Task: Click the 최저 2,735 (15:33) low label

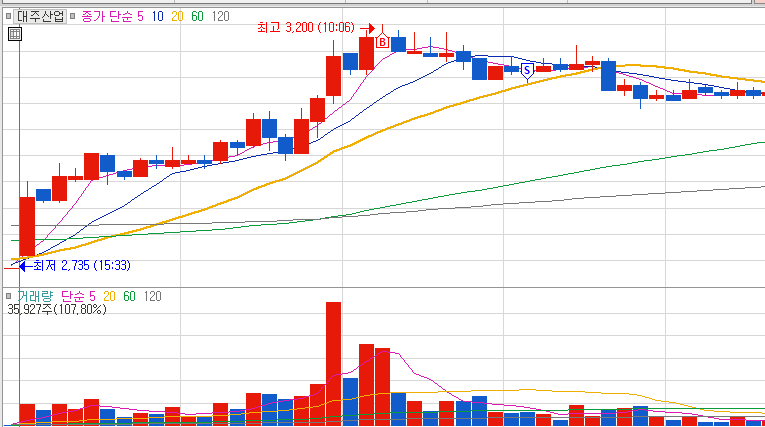Action: click(x=81, y=265)
